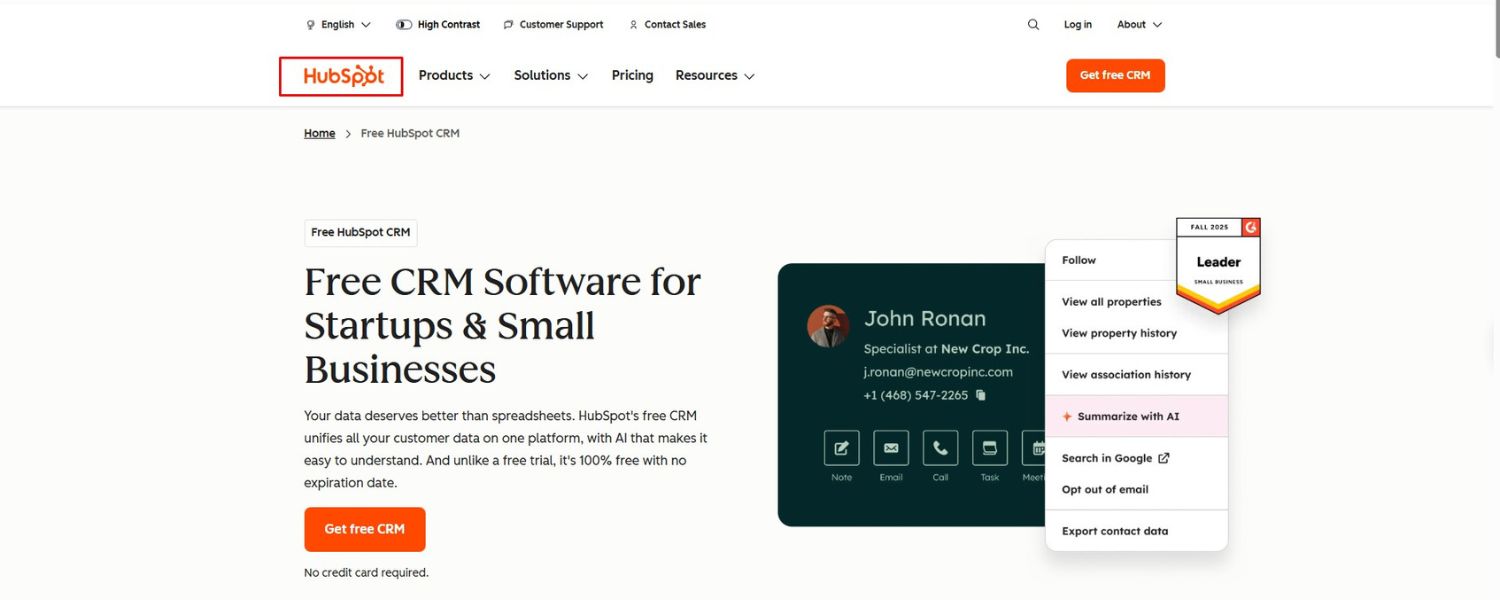Viewport: 1500px width, 600px height.
Task: Click the HubSpot logo
Action: [340, 75]
